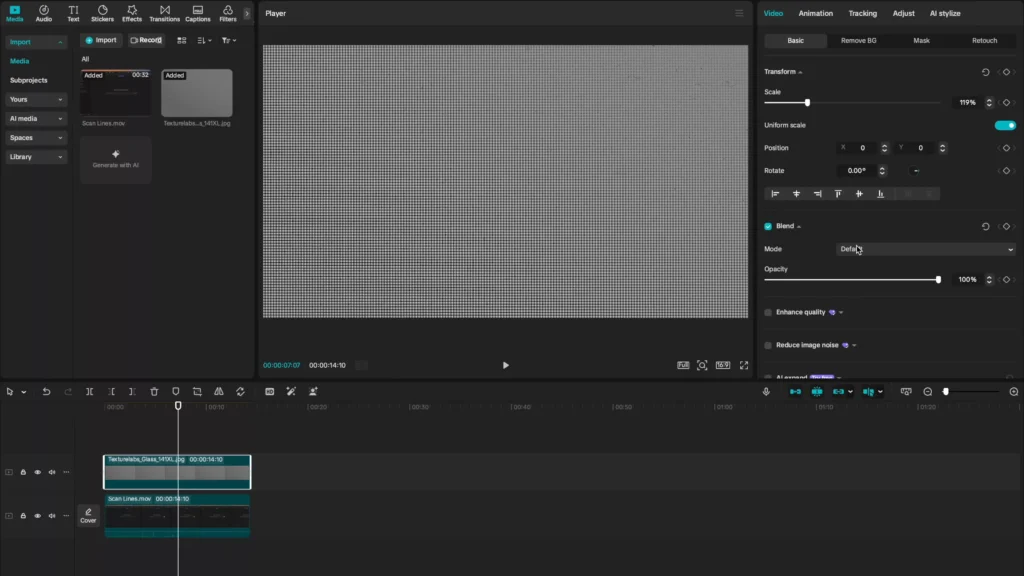
Task: Open the Stickers panel
Action: [x=101, y=13]
